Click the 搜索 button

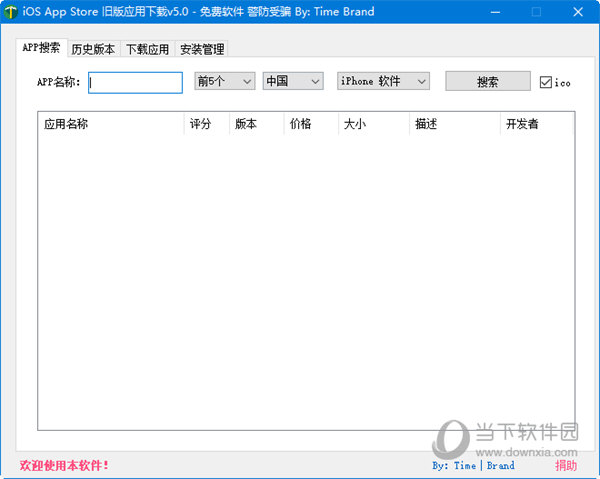pos(488,81)
